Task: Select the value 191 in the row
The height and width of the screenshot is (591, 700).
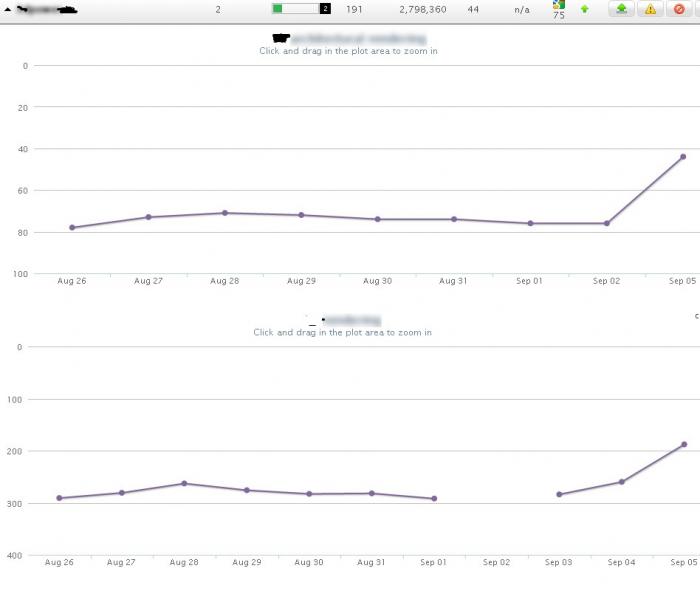Action: 354,9
